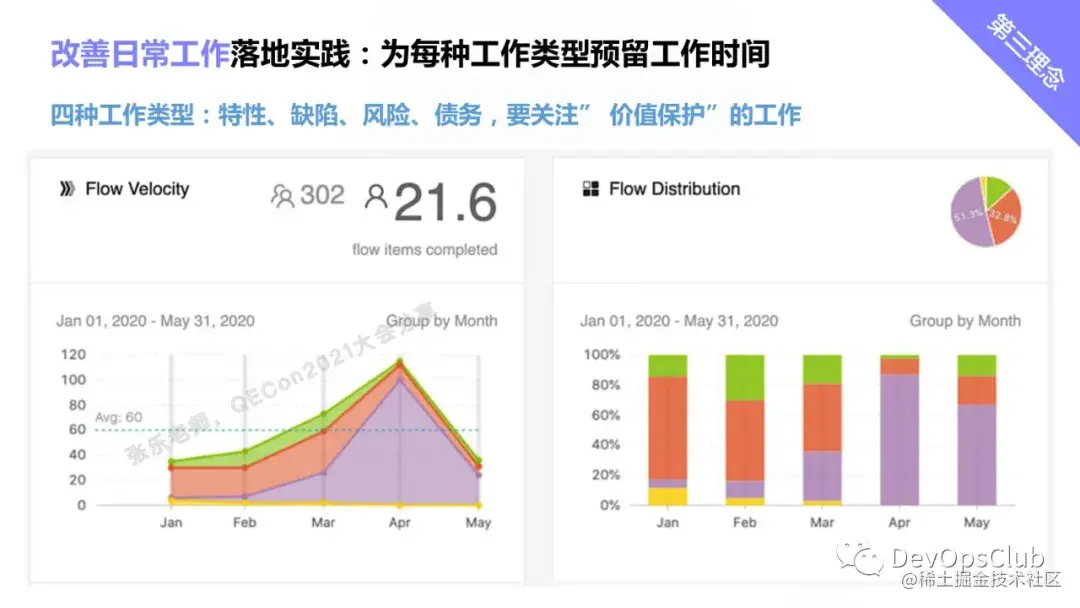Click the Flow Velocity date range text

(x=156, y=321)
